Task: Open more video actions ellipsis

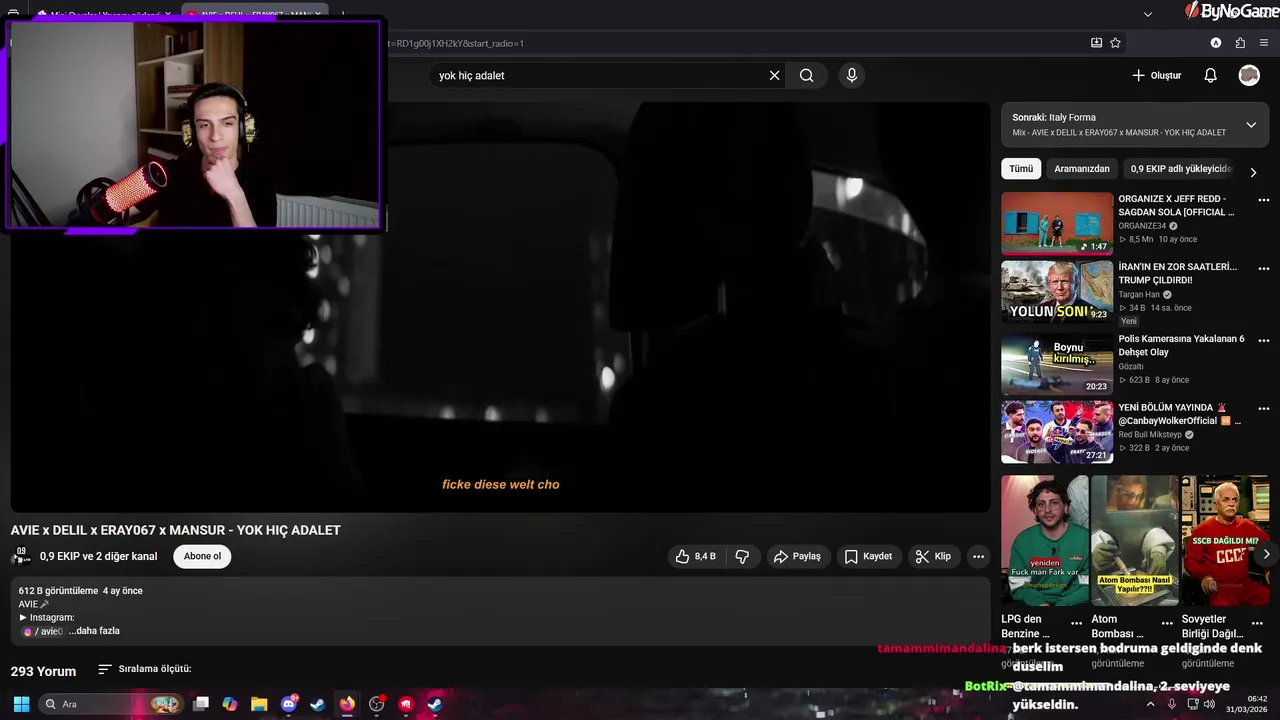Action: (x=978, y=556)
